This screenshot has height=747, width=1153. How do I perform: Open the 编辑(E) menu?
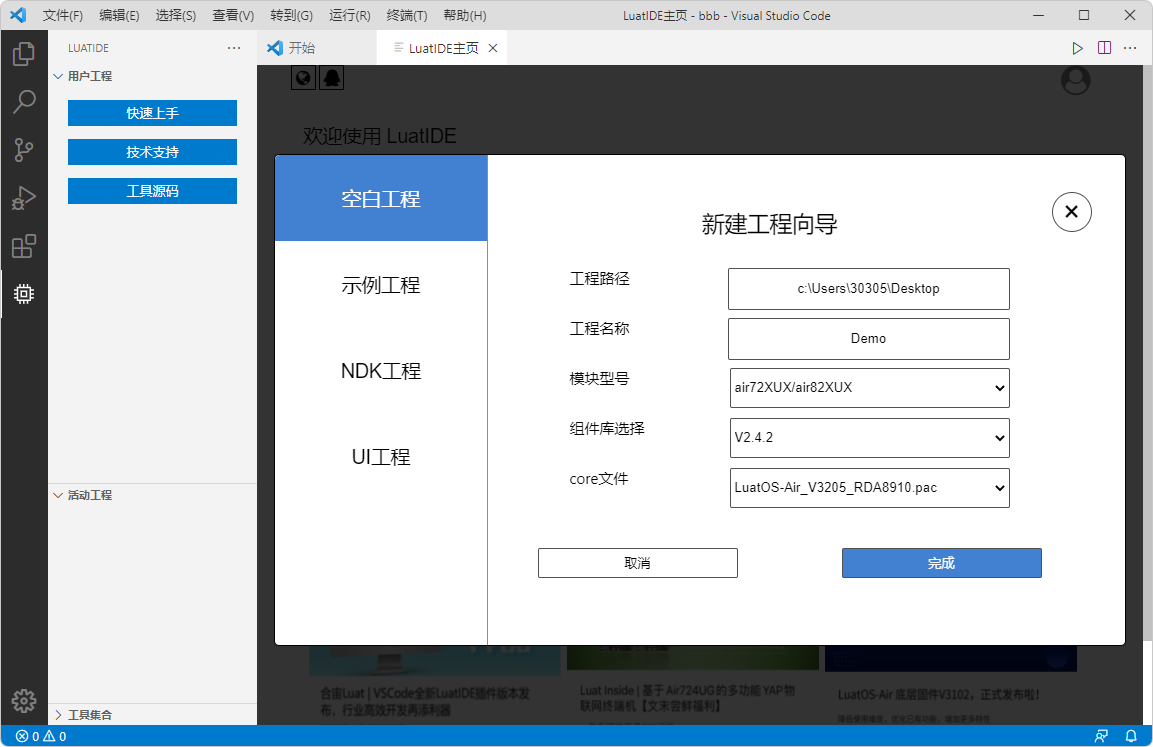click(119, 15)
